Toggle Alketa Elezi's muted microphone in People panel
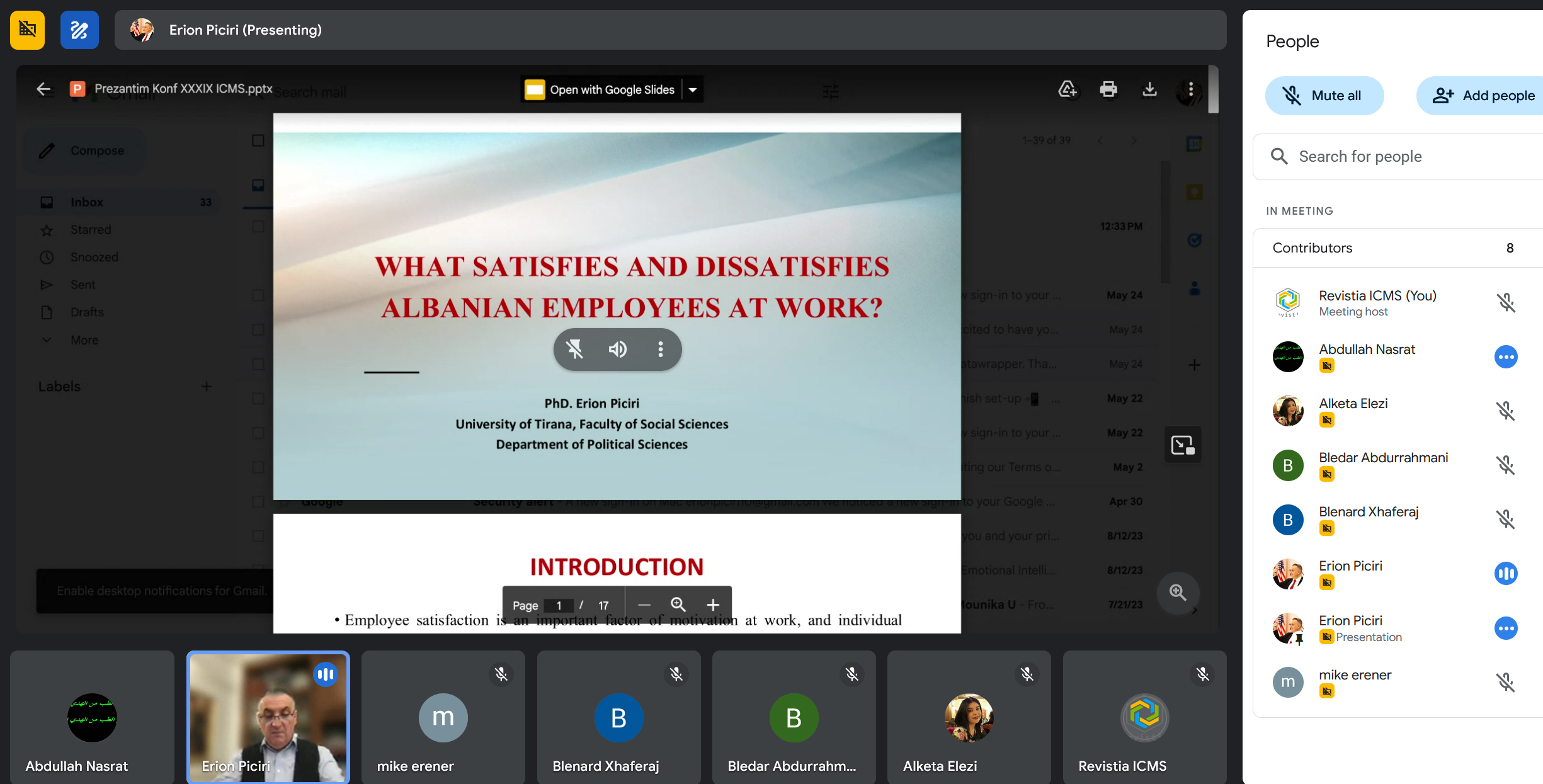This screenshot has height=784, width=1543. [x=1505, y=411]
